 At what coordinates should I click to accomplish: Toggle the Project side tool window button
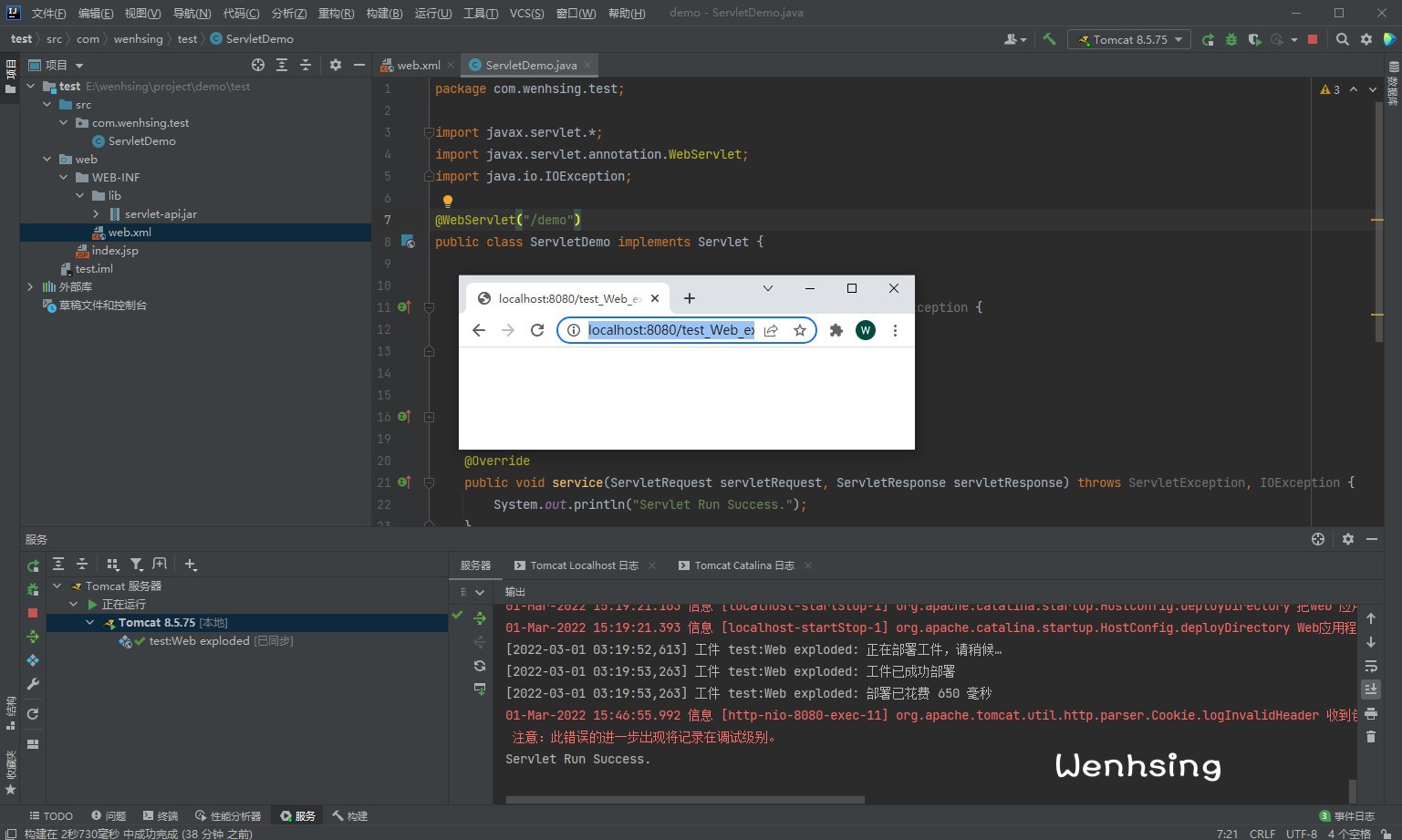(x=11, y=77)
